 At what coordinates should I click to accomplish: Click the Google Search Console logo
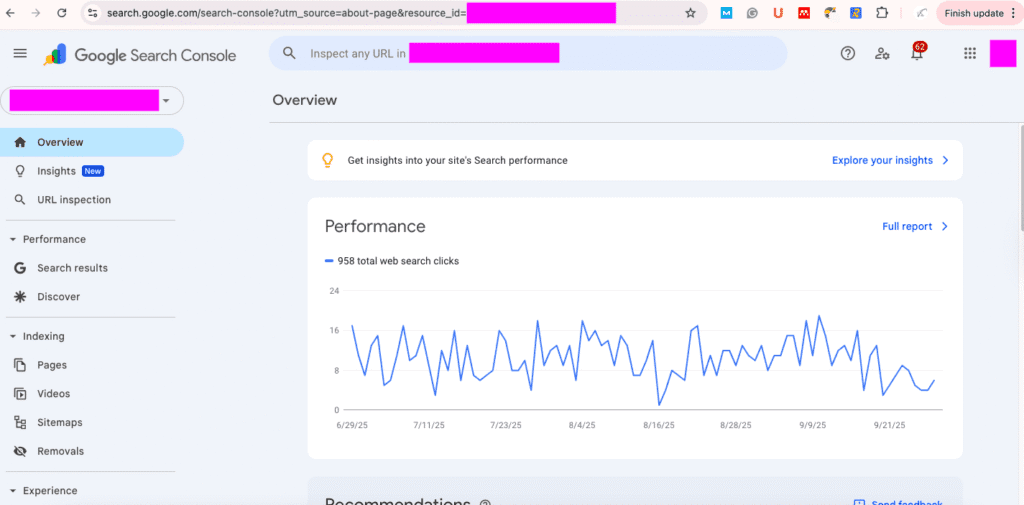coord(140,55)
